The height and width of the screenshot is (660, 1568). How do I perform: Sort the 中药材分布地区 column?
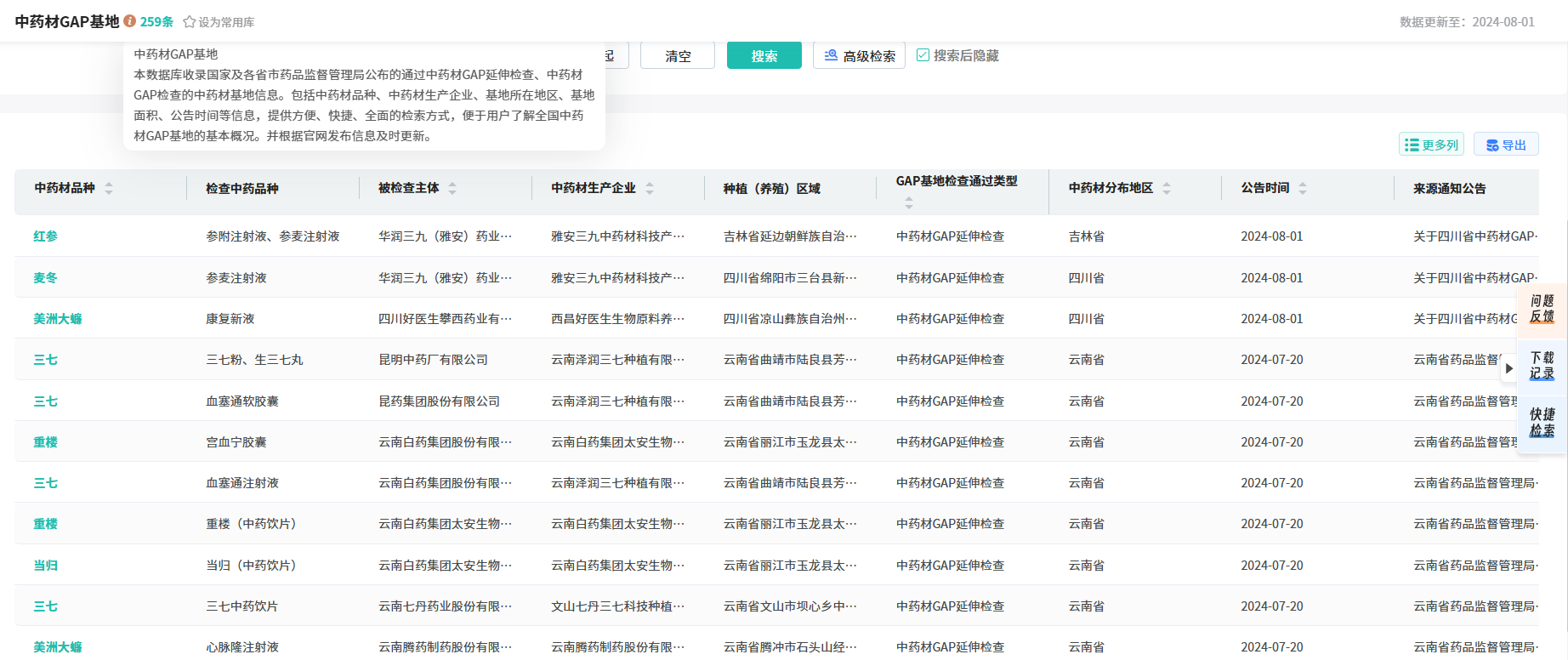[x=1167, y=189]
